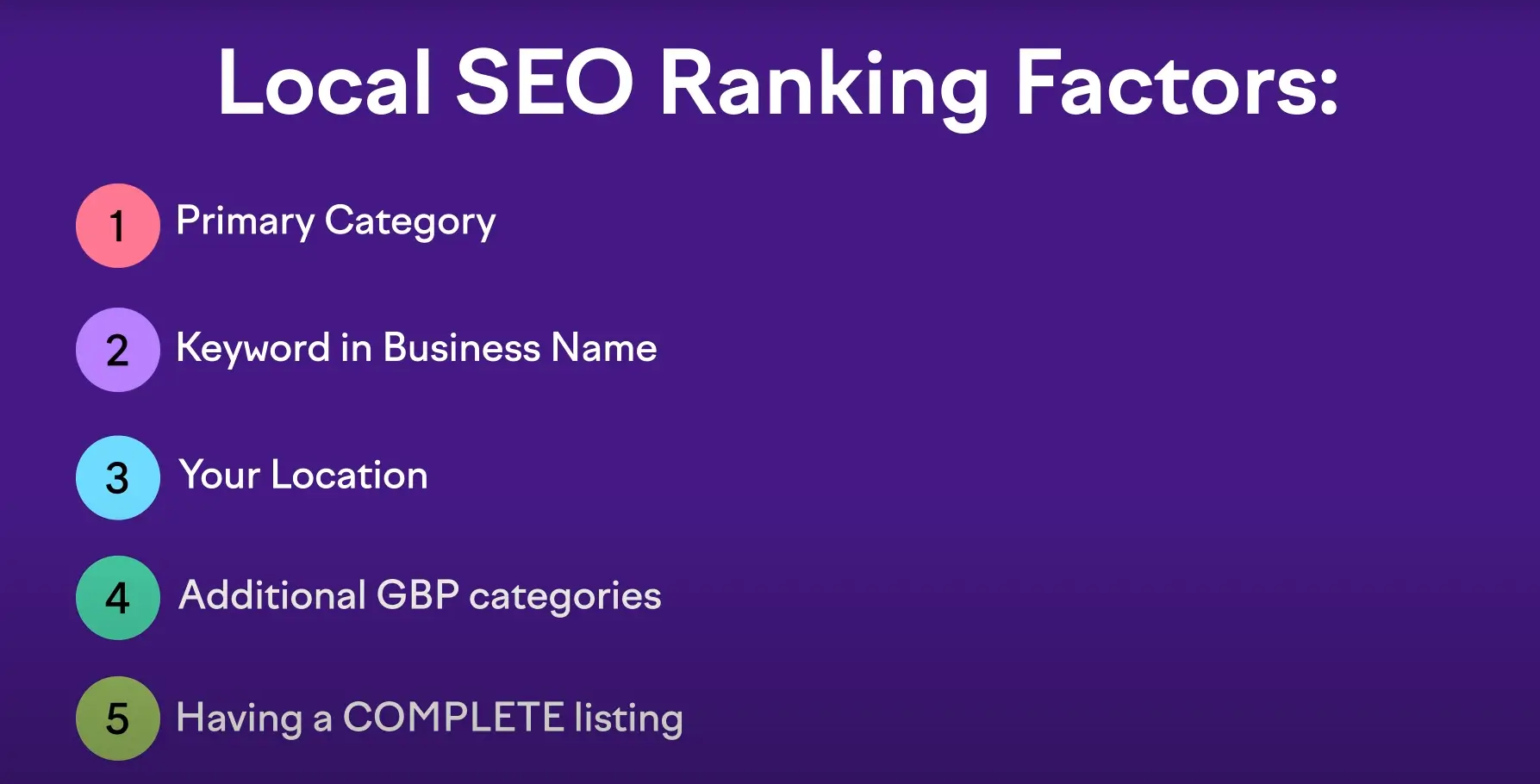Click the green number 4 circle
1540x784 pixels.
118,598
